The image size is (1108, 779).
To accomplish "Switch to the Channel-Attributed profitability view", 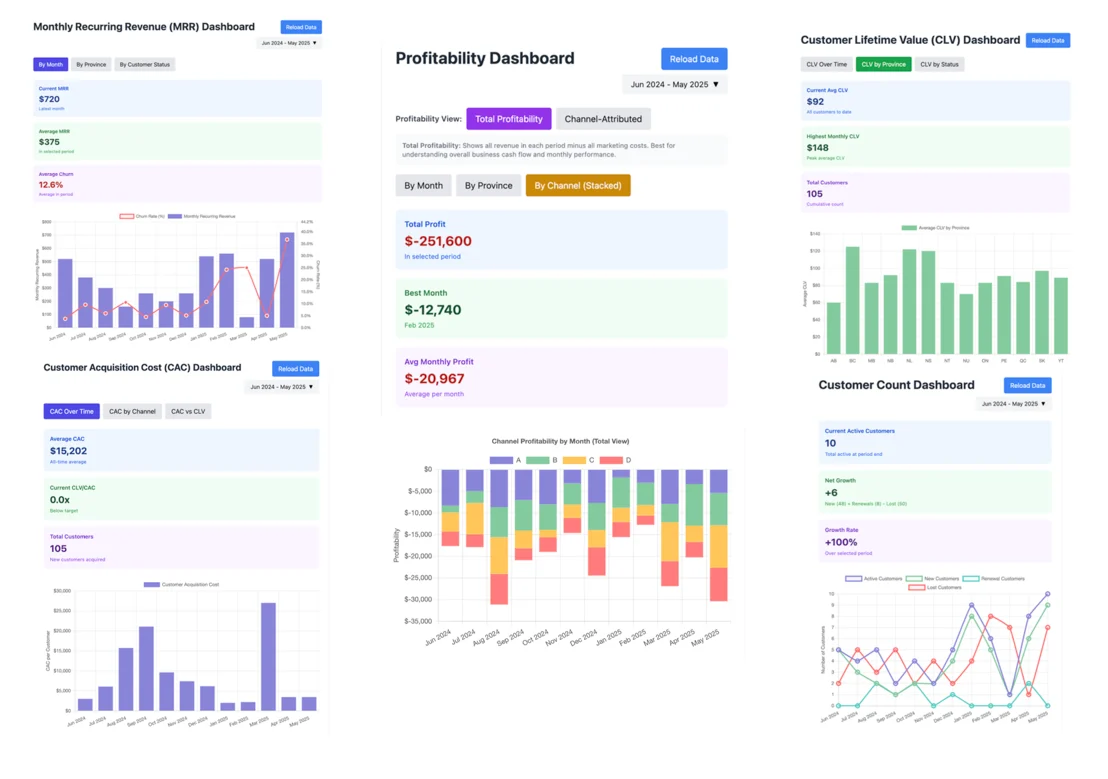I will pyautogui.click(x=603, y=119).
